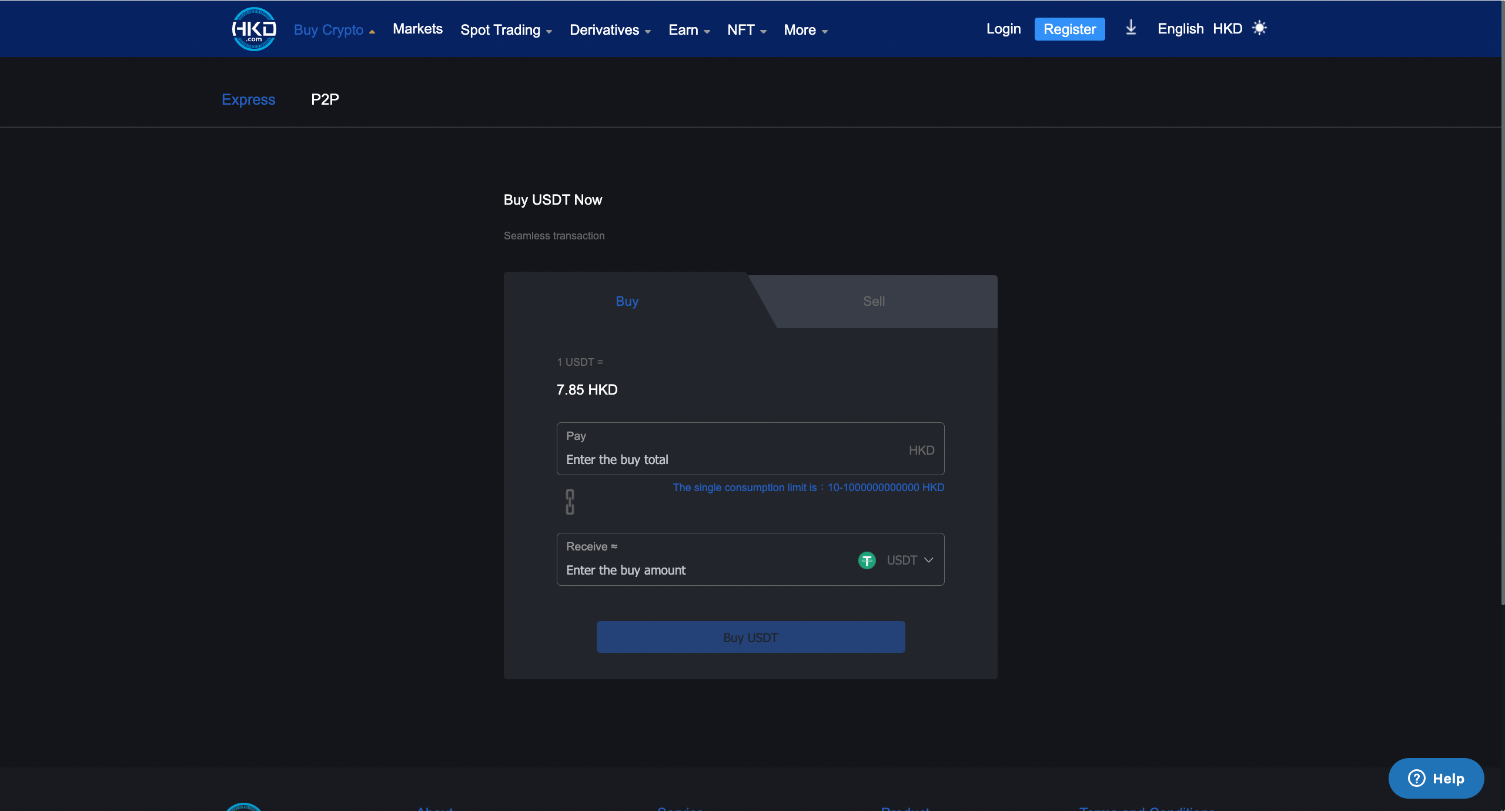Screen dimensions: 1505x811
Task: Focus the Receive amount input field
Action: tap(751, 559)
